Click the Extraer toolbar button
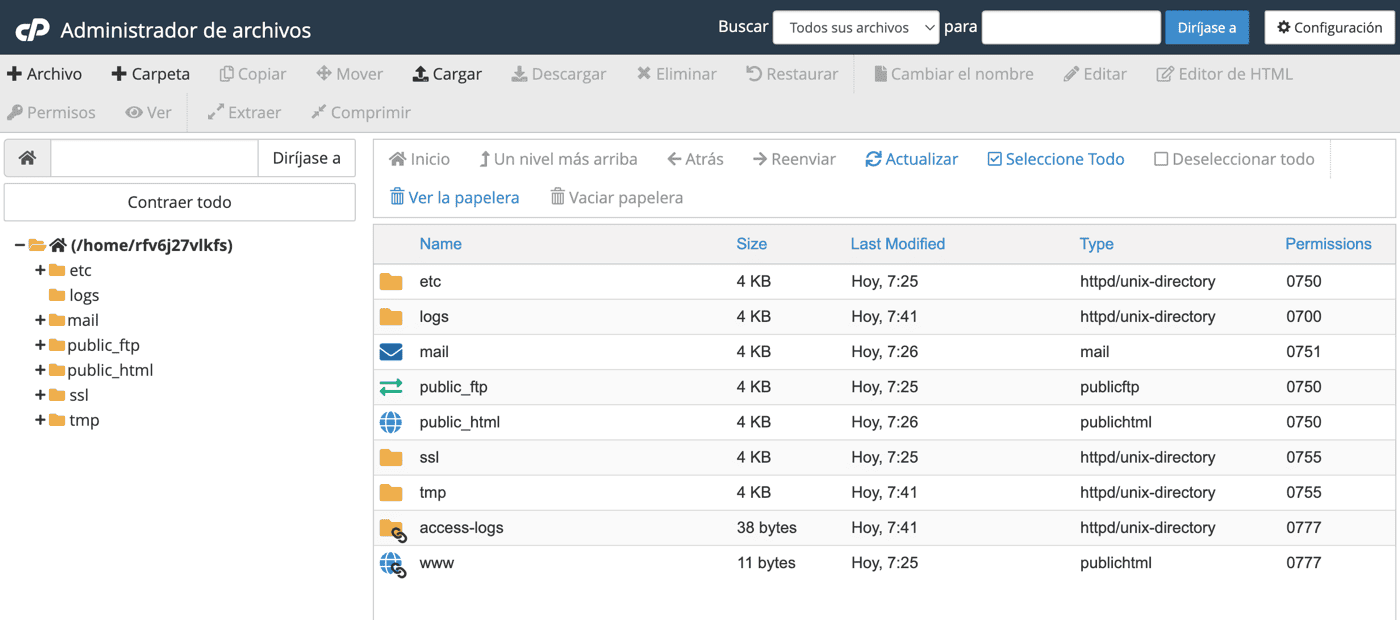The image size is (1400, 620). (245, 112)
